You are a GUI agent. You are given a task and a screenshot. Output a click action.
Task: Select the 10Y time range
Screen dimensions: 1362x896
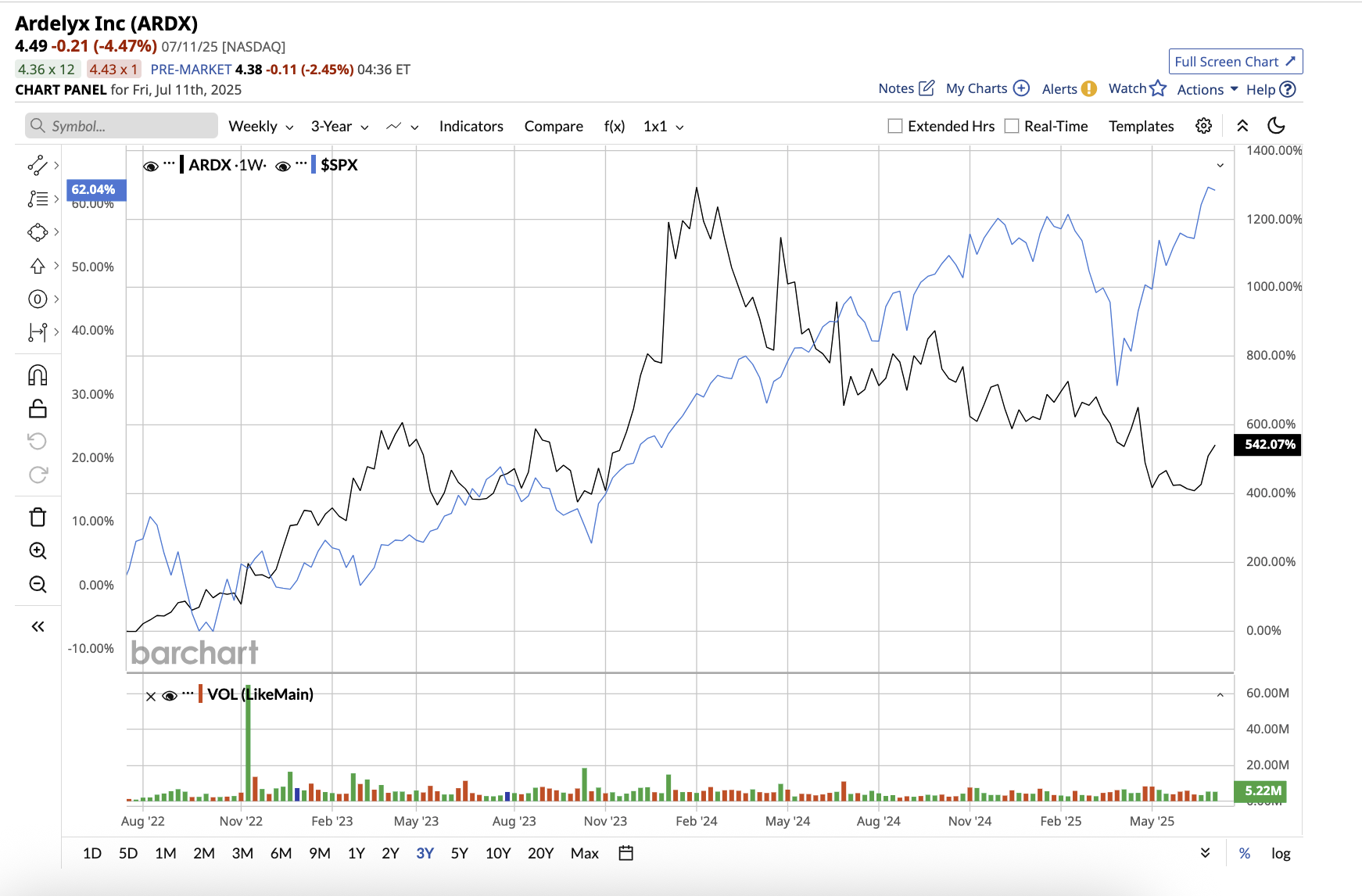498,853
